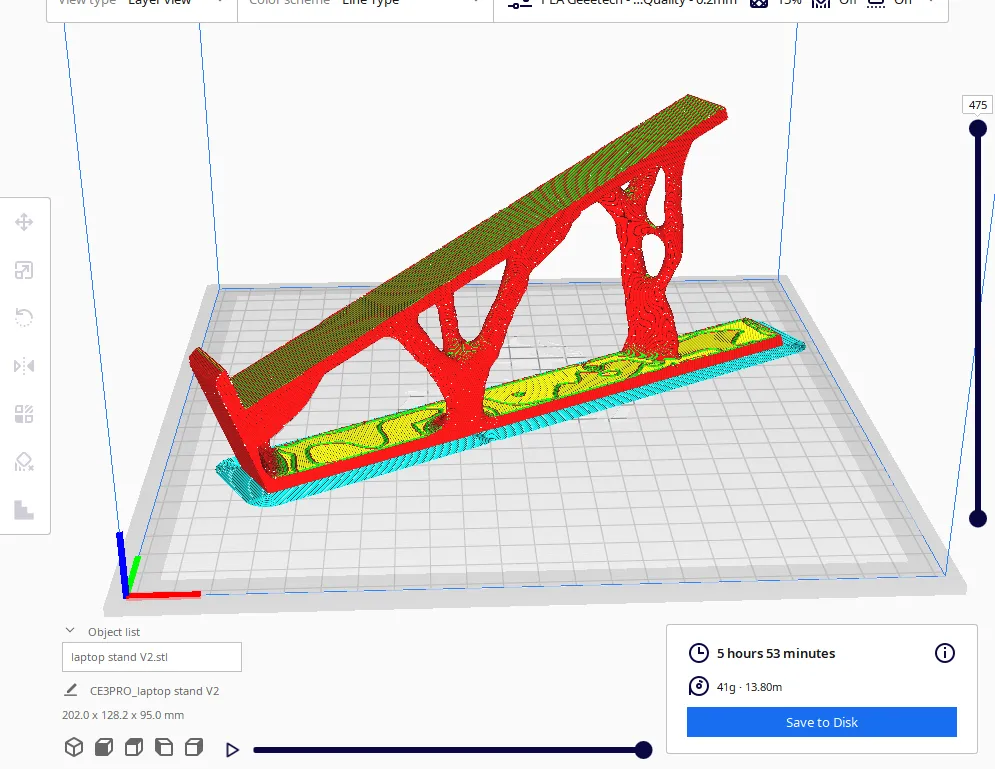
Task: Switch to the front view camera
Action: coord(103,748)
